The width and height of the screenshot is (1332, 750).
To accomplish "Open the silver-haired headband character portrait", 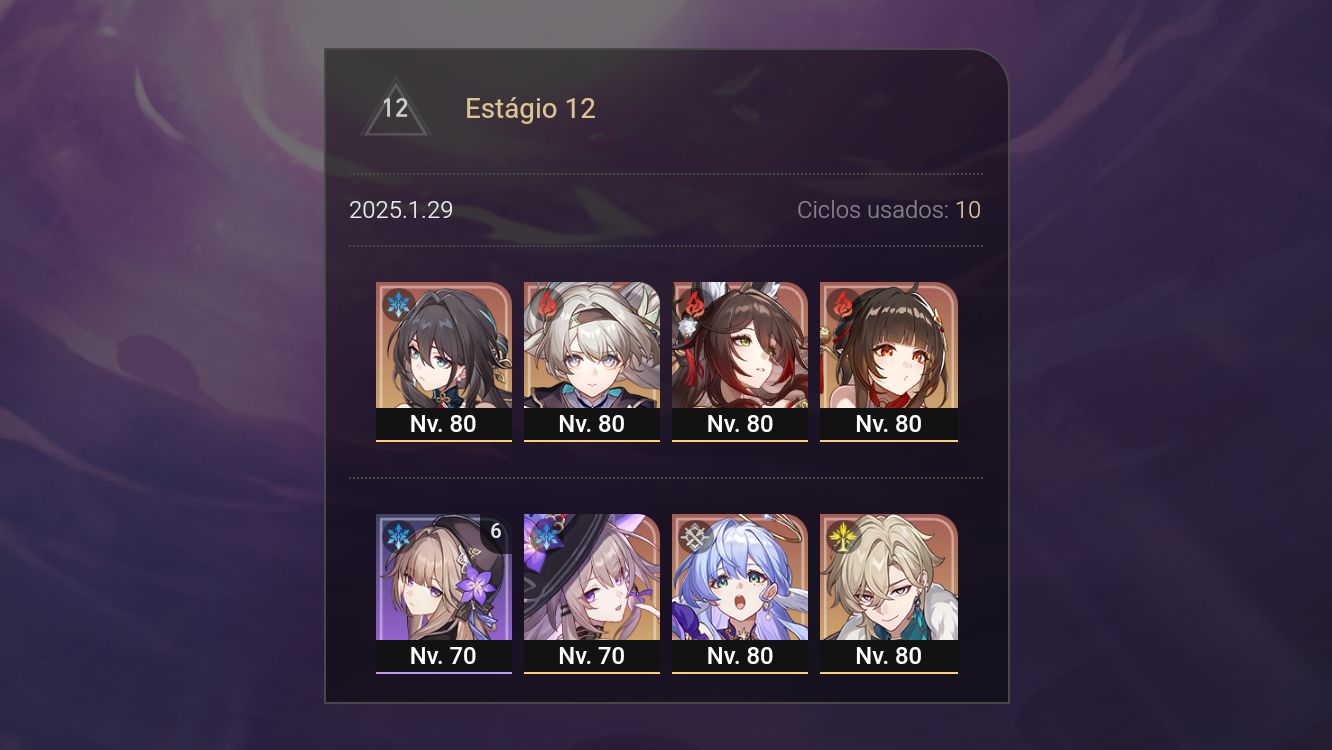I will click(x=592, y=362).
